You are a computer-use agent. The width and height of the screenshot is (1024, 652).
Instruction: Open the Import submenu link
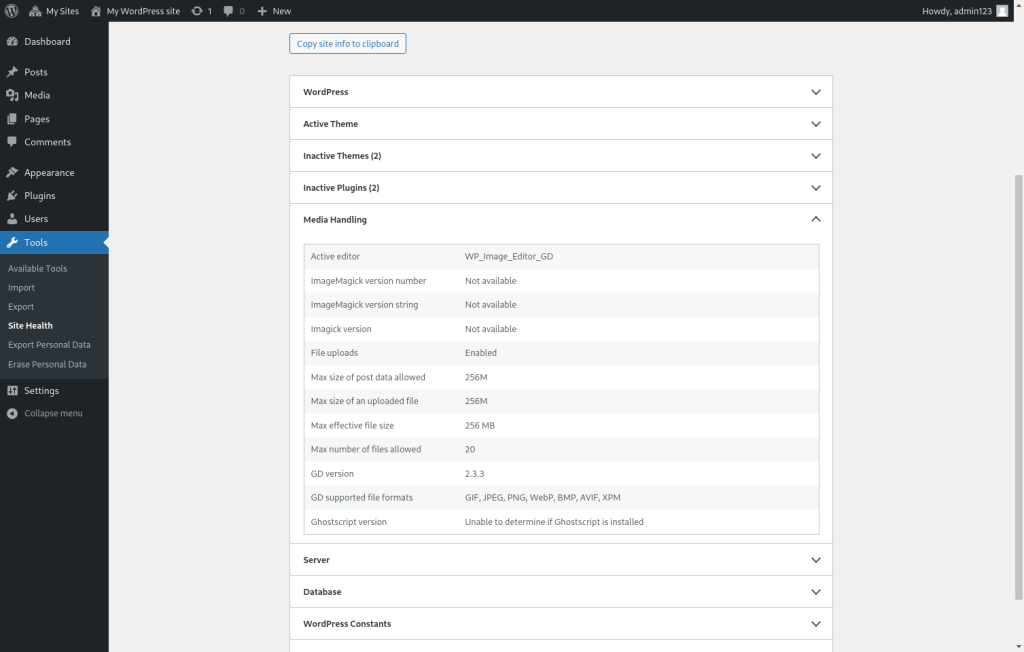point(22,287)
